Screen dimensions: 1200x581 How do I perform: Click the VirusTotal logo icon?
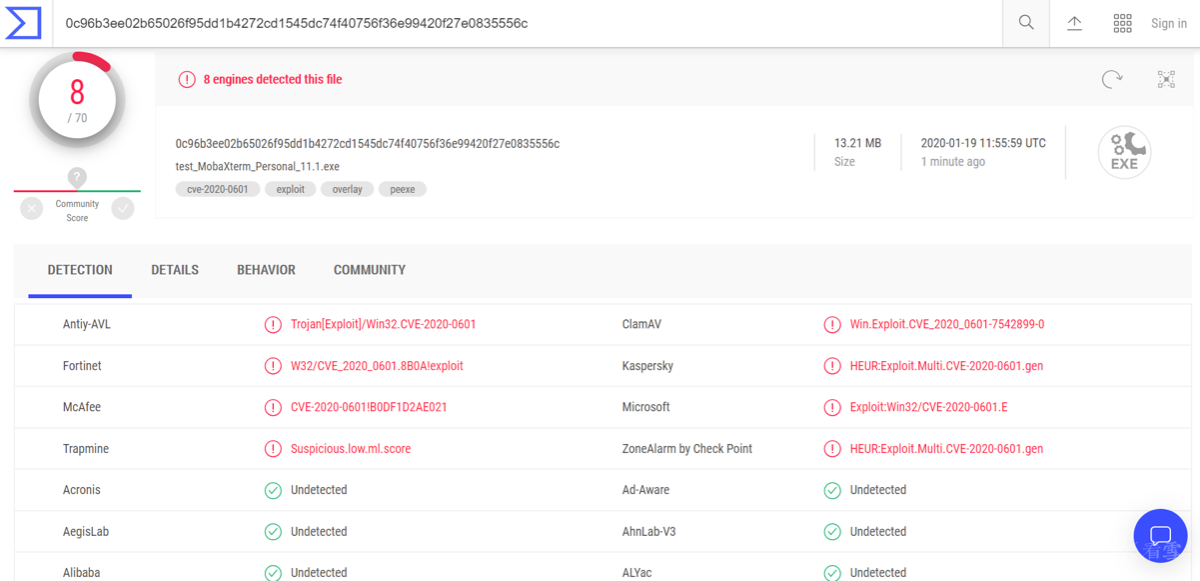[23, 23]
